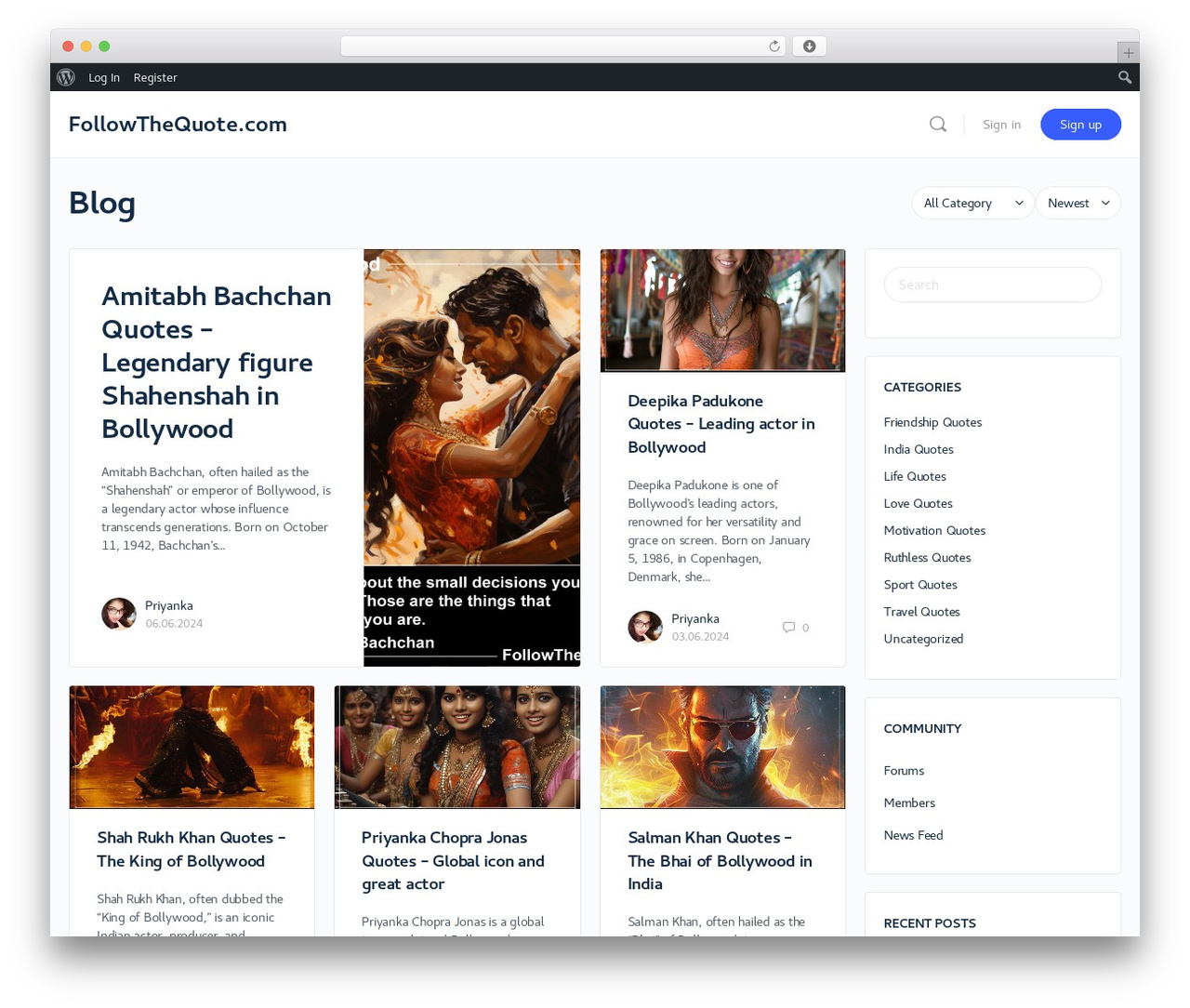Open a new browser tab with plus
Screen dimensions: 1190x1008
(1129, 53)
